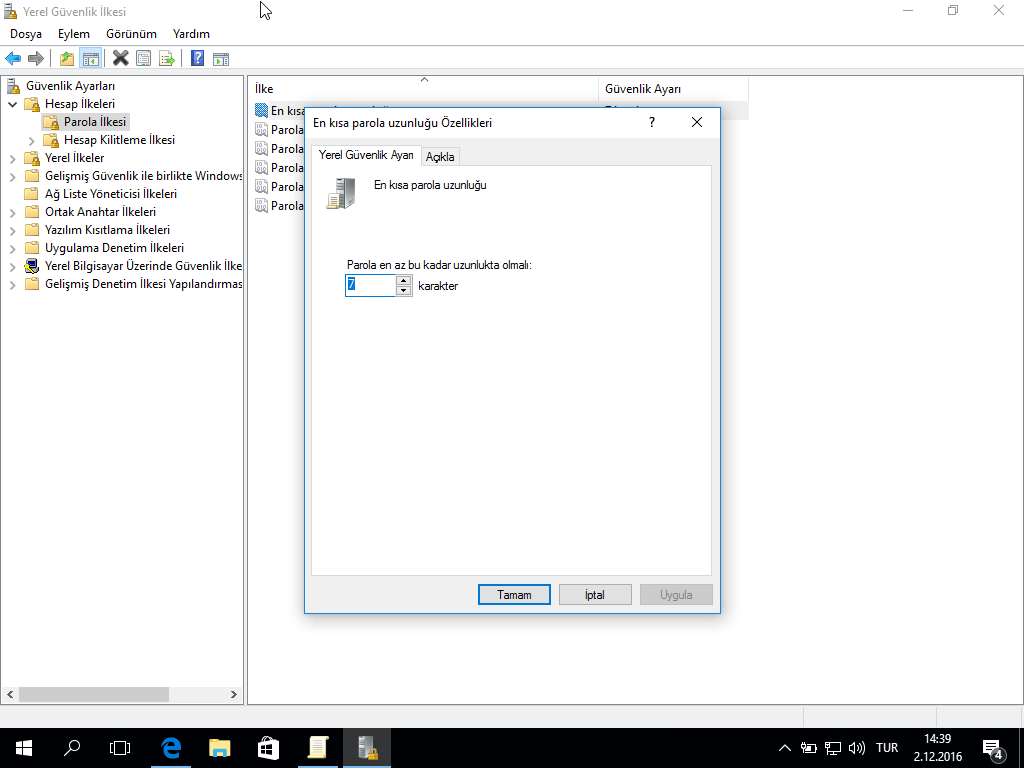1024x768 pixels.
Task: Click the Up one level folder icon
Action: [x=67, y=59]
